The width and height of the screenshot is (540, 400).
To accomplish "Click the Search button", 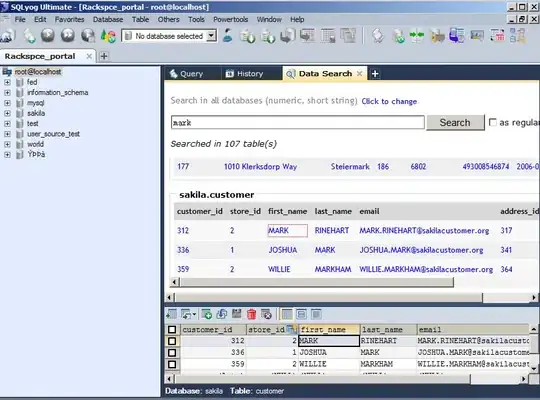I will [455, 123].
